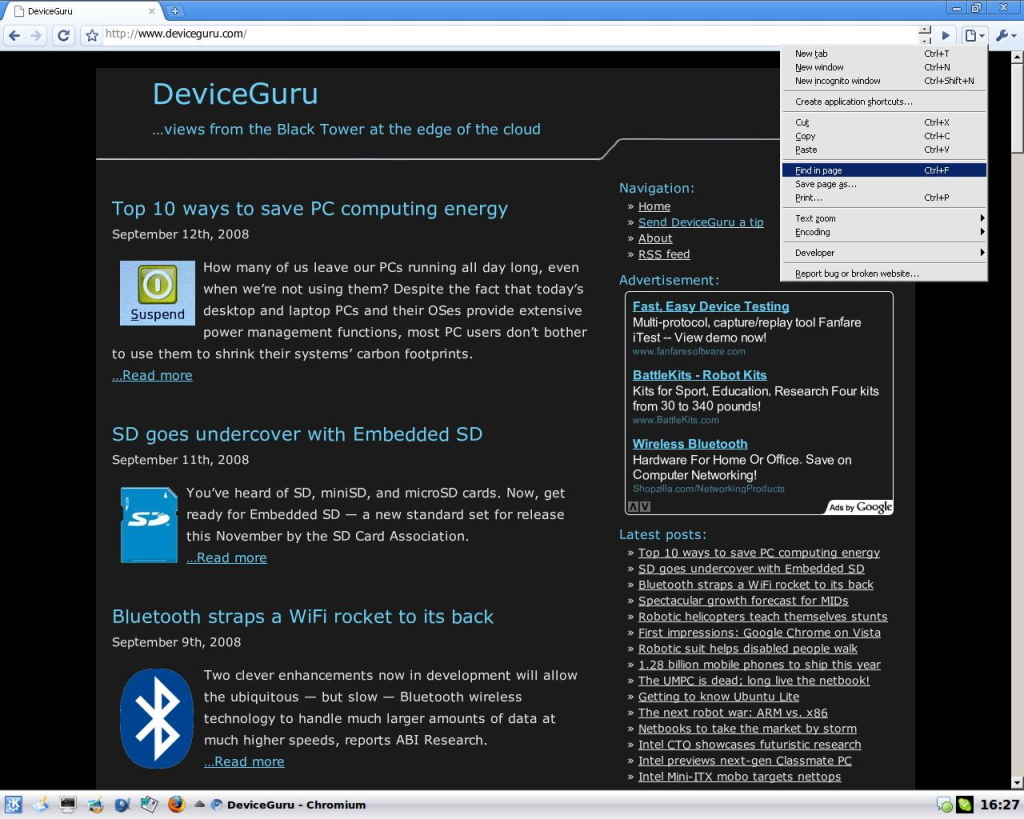
Task: Open the Bluetooth straps a WiFi rocket headline
Action: pos(303,617)
